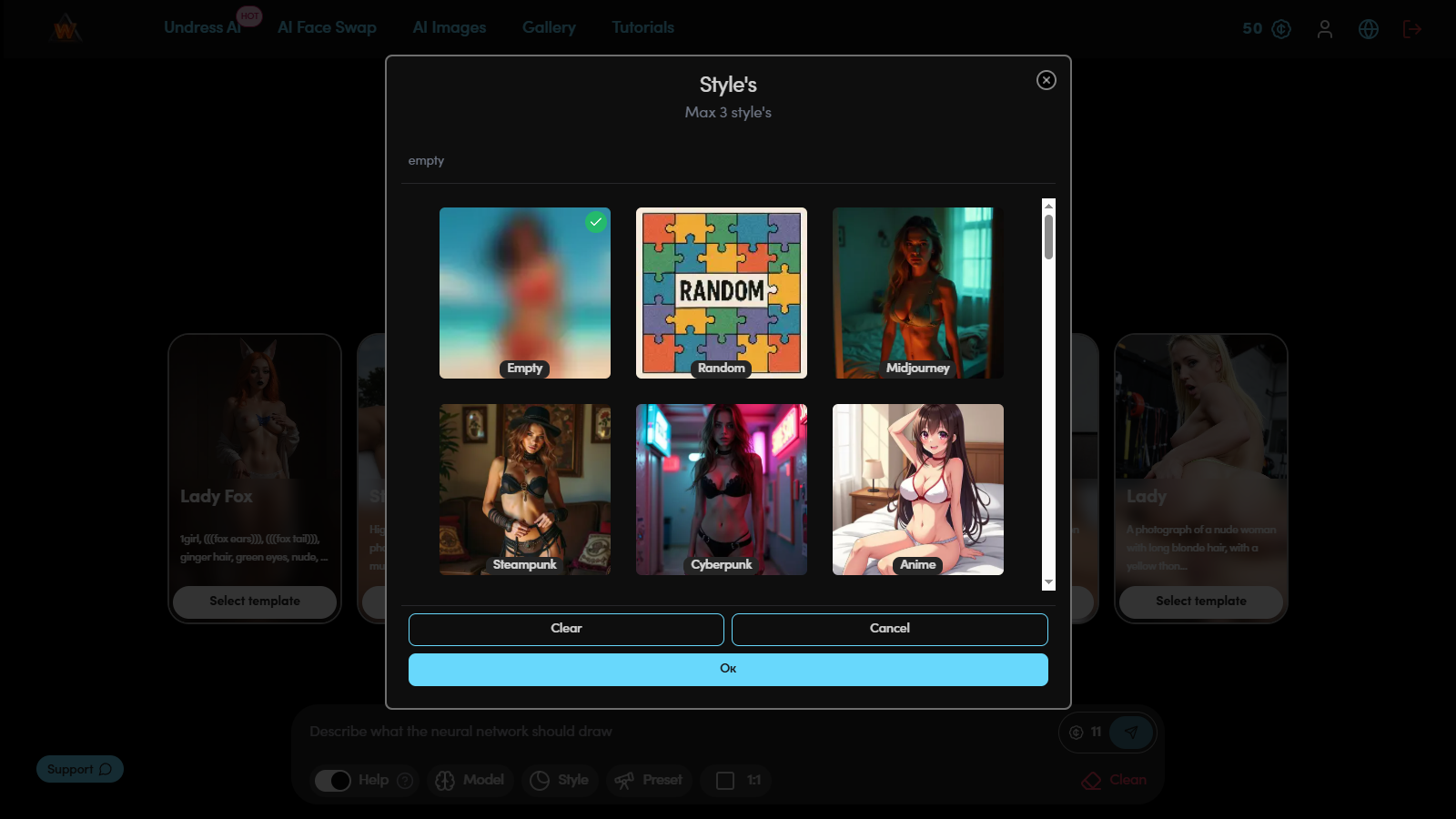
Task: Select the Random puzzle style
Action: click(x=722, y=293)
